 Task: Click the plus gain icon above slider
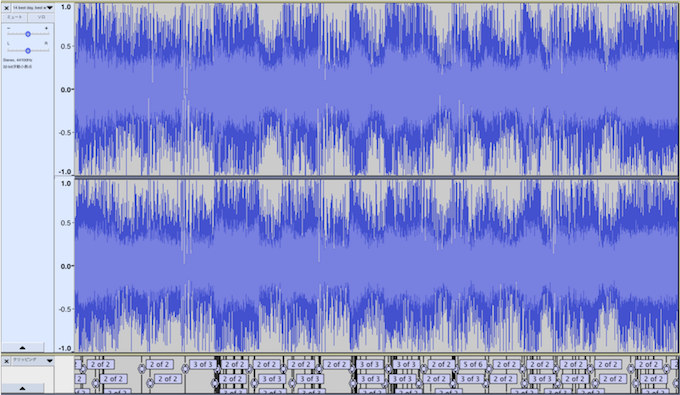[46, 28]
